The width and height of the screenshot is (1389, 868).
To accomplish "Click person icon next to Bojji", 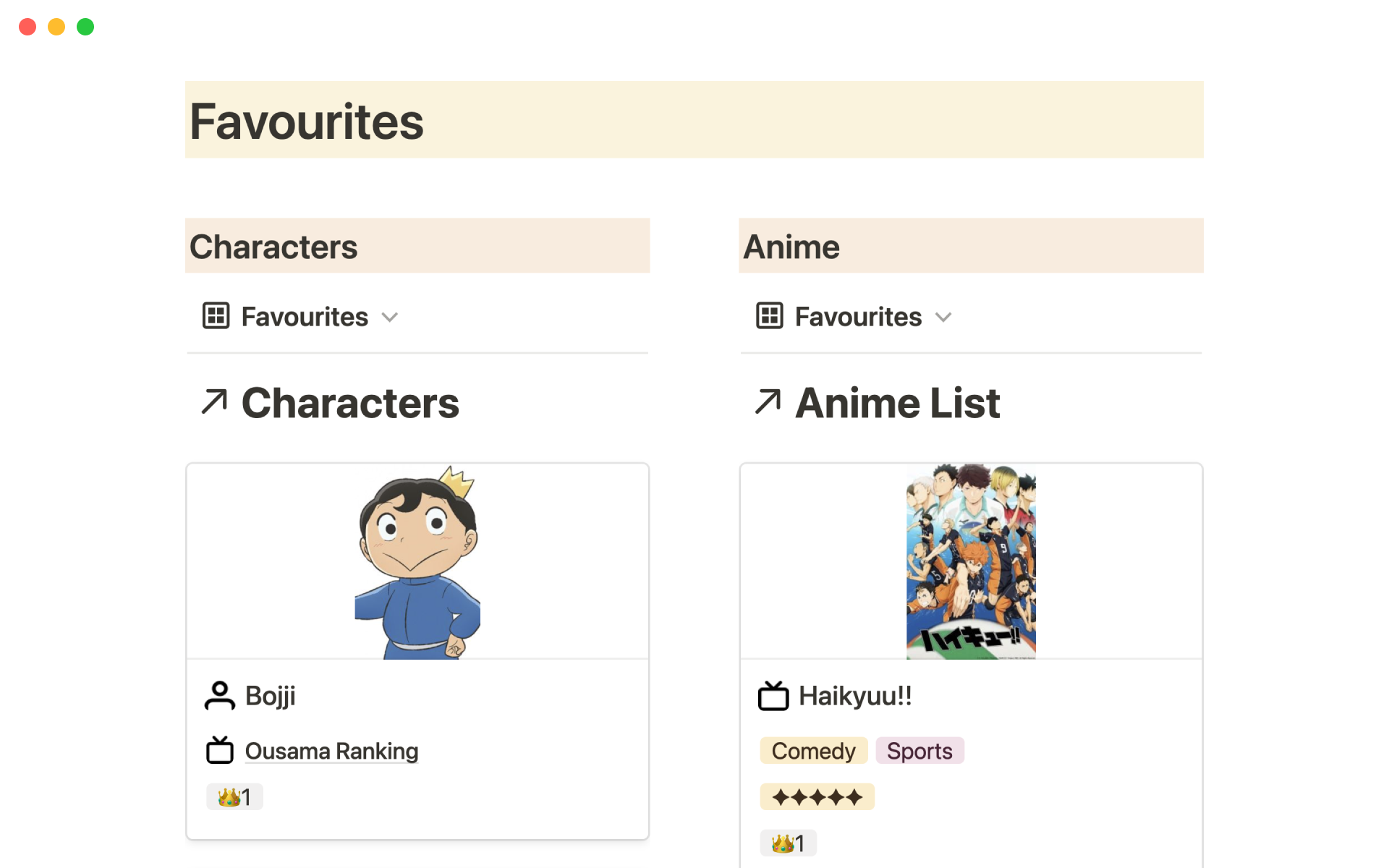I will 219,696.
